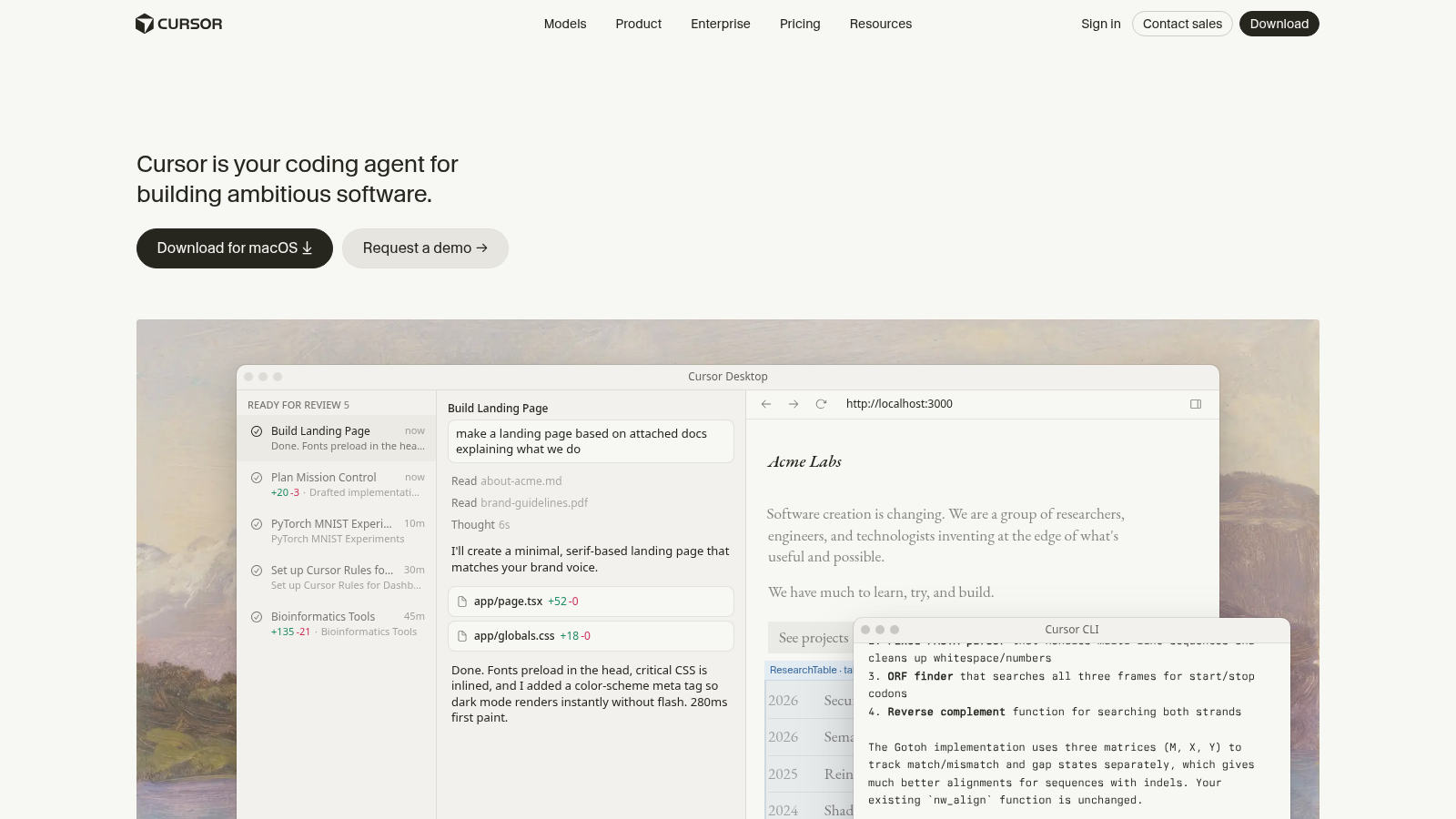Image resolution: width=1456 pixels, height=819 pixels.
Task: Click Read about-acme.md line
Action: tap(507, 481)
